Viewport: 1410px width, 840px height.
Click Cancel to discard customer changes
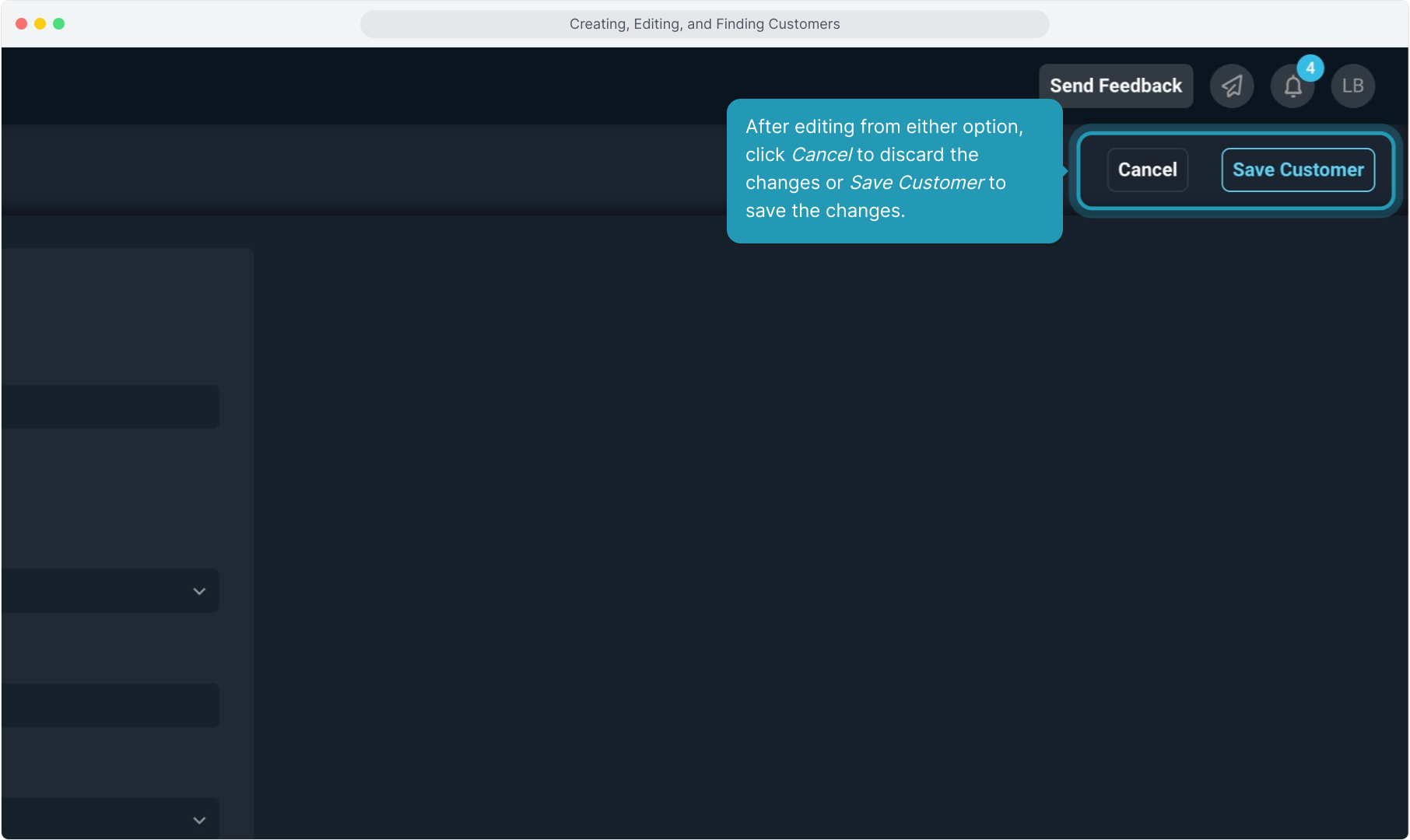pyautogui.click(x=1147, y=170)
